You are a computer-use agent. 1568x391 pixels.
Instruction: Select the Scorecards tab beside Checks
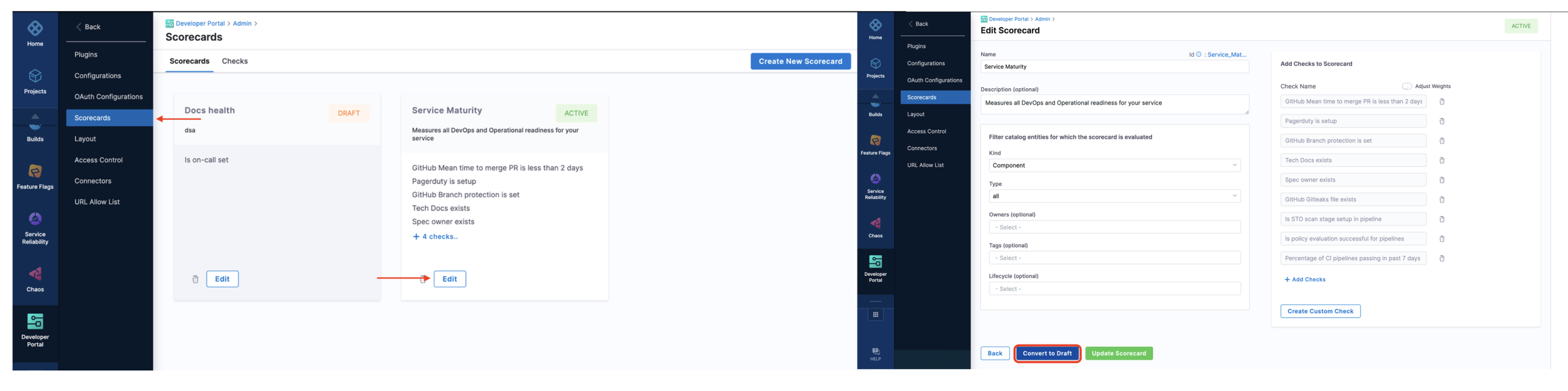coord(189,62)
